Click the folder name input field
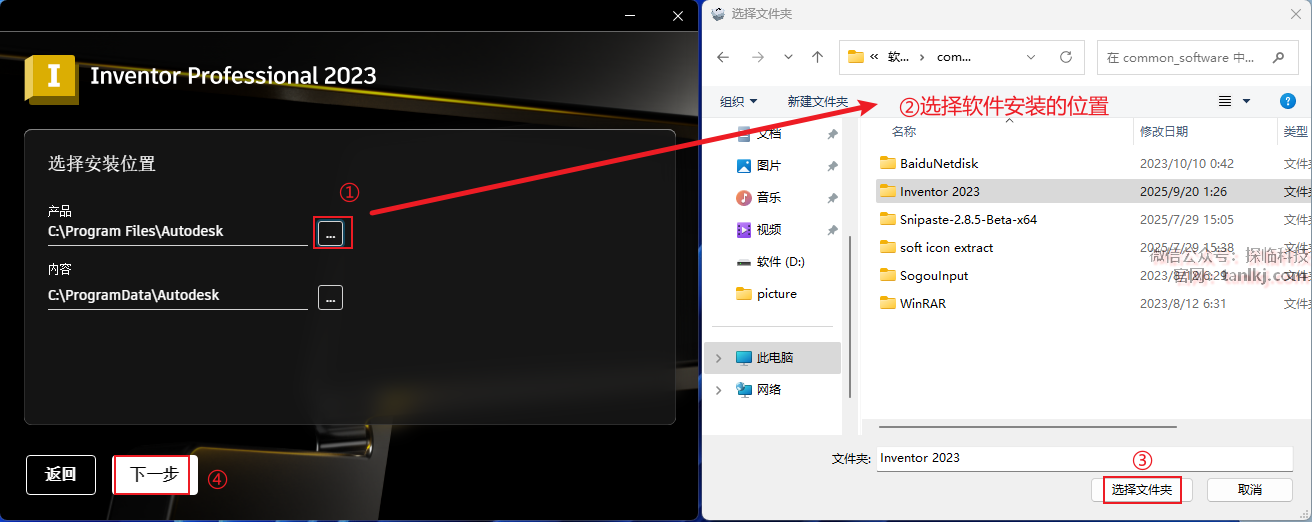1312x522 pixels. 1085,458
